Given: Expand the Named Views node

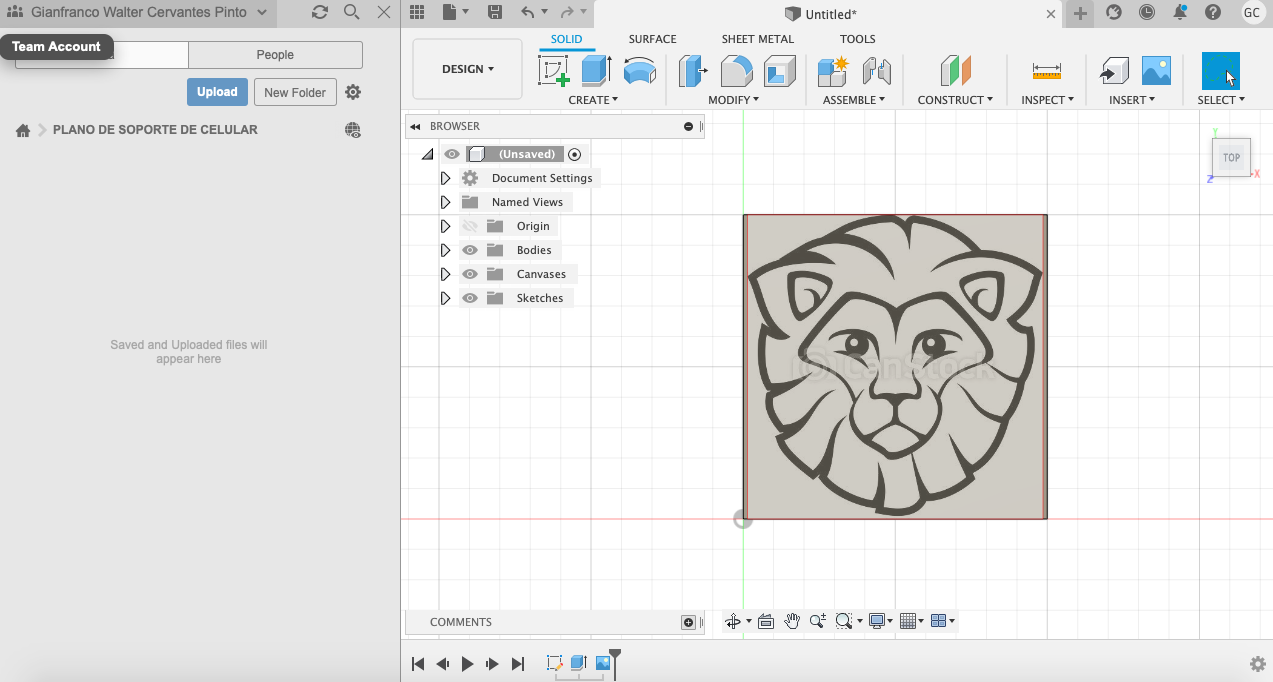Looking at the screenshot, I should (x=446, y=202).
